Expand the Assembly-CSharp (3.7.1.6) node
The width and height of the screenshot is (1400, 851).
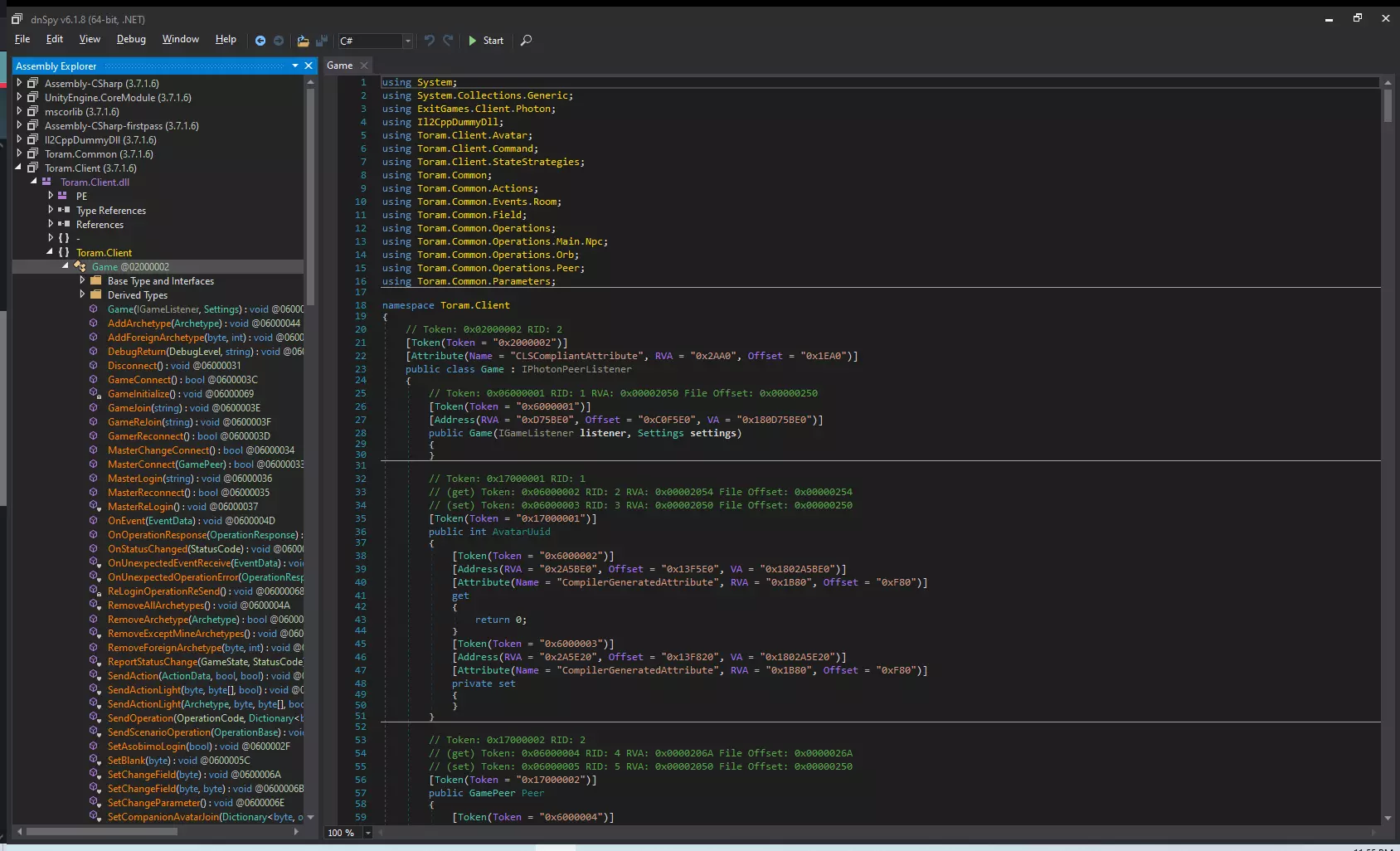click(19, 83)
